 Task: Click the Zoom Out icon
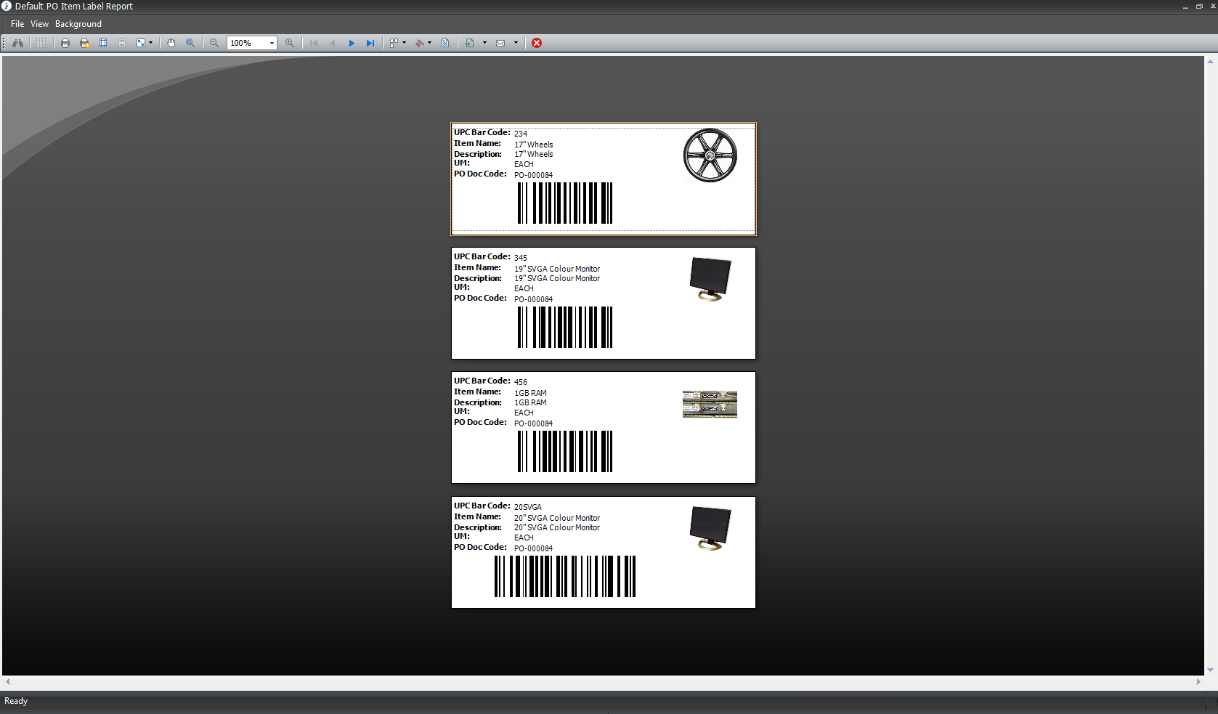point(214,43)
